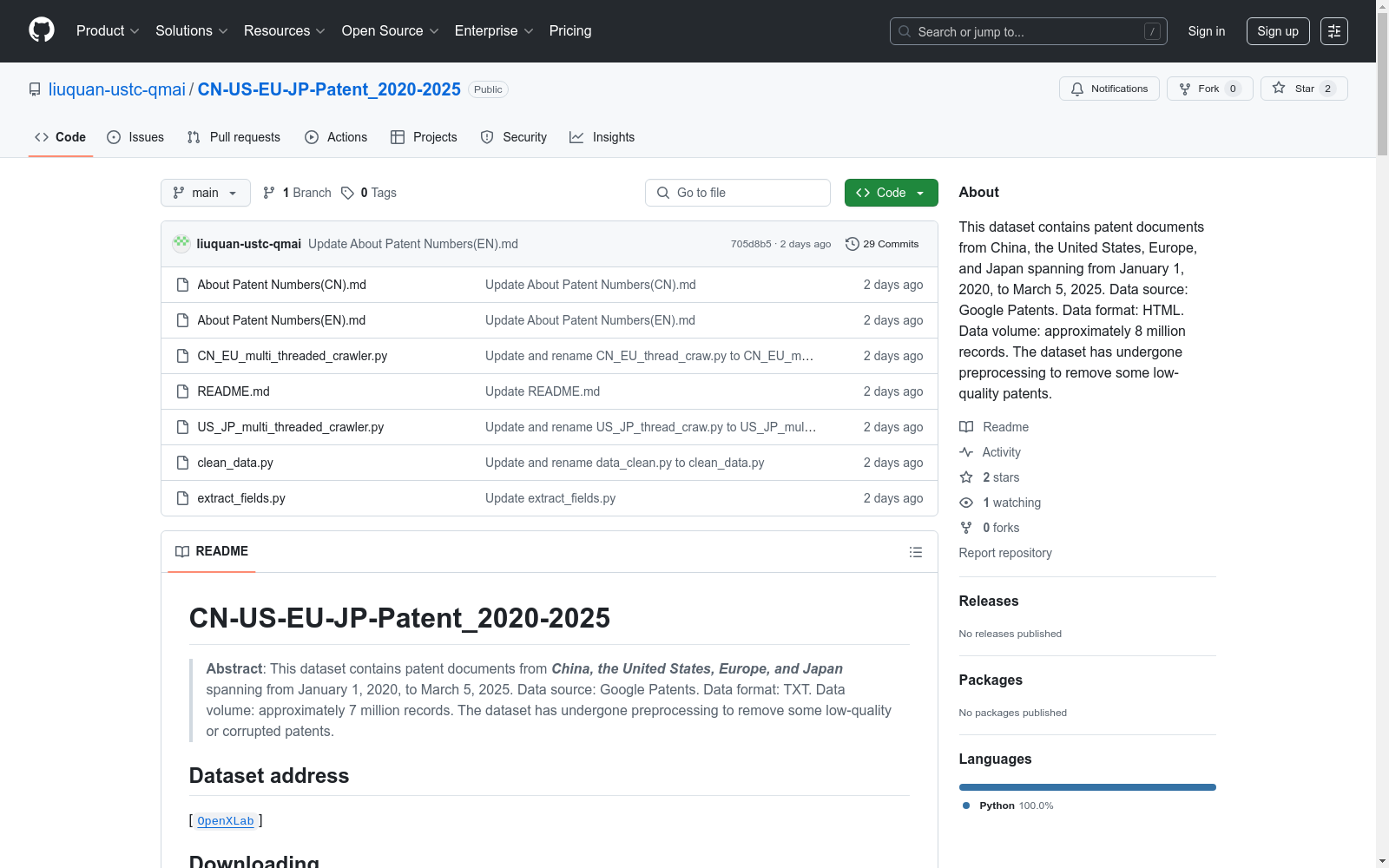
Task: Open the liuquan-ustc-qmai owner link
Action: [x=117, y=89]
